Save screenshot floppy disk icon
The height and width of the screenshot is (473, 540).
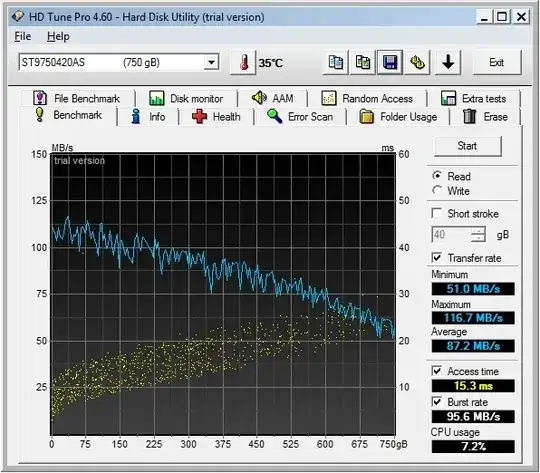pyautogui.click(x=390, y=62)
